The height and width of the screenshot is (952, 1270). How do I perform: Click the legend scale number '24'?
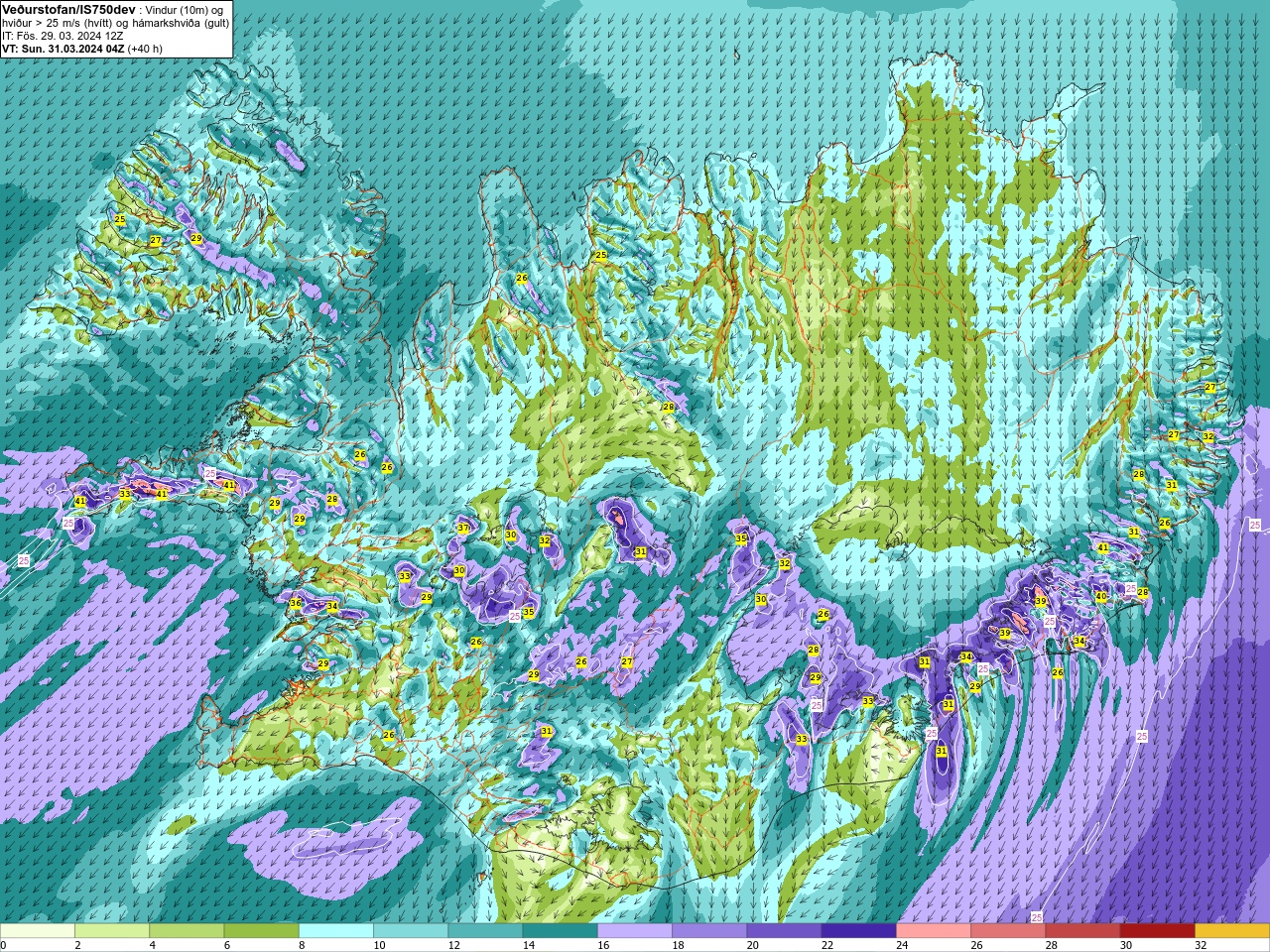(x=902, y=945)
